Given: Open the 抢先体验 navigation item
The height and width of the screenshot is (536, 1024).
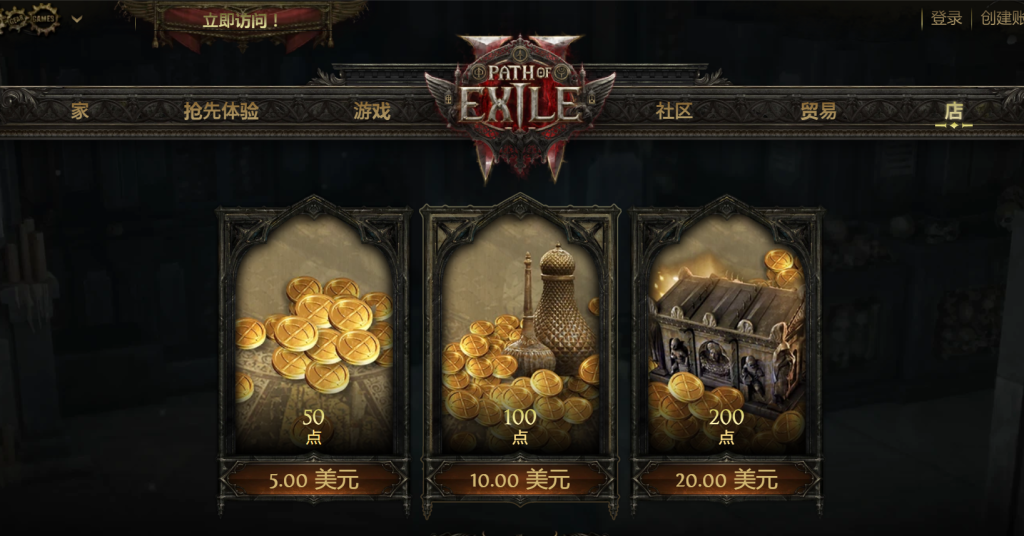Looking at the screenshot, I should tap(221, 111).
